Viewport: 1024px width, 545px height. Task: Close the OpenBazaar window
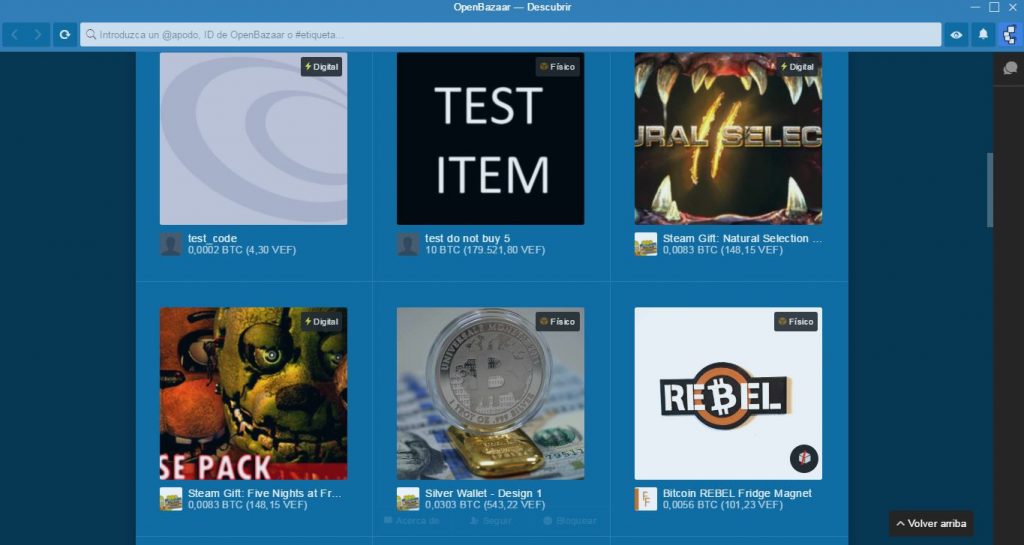[1013, 7]
